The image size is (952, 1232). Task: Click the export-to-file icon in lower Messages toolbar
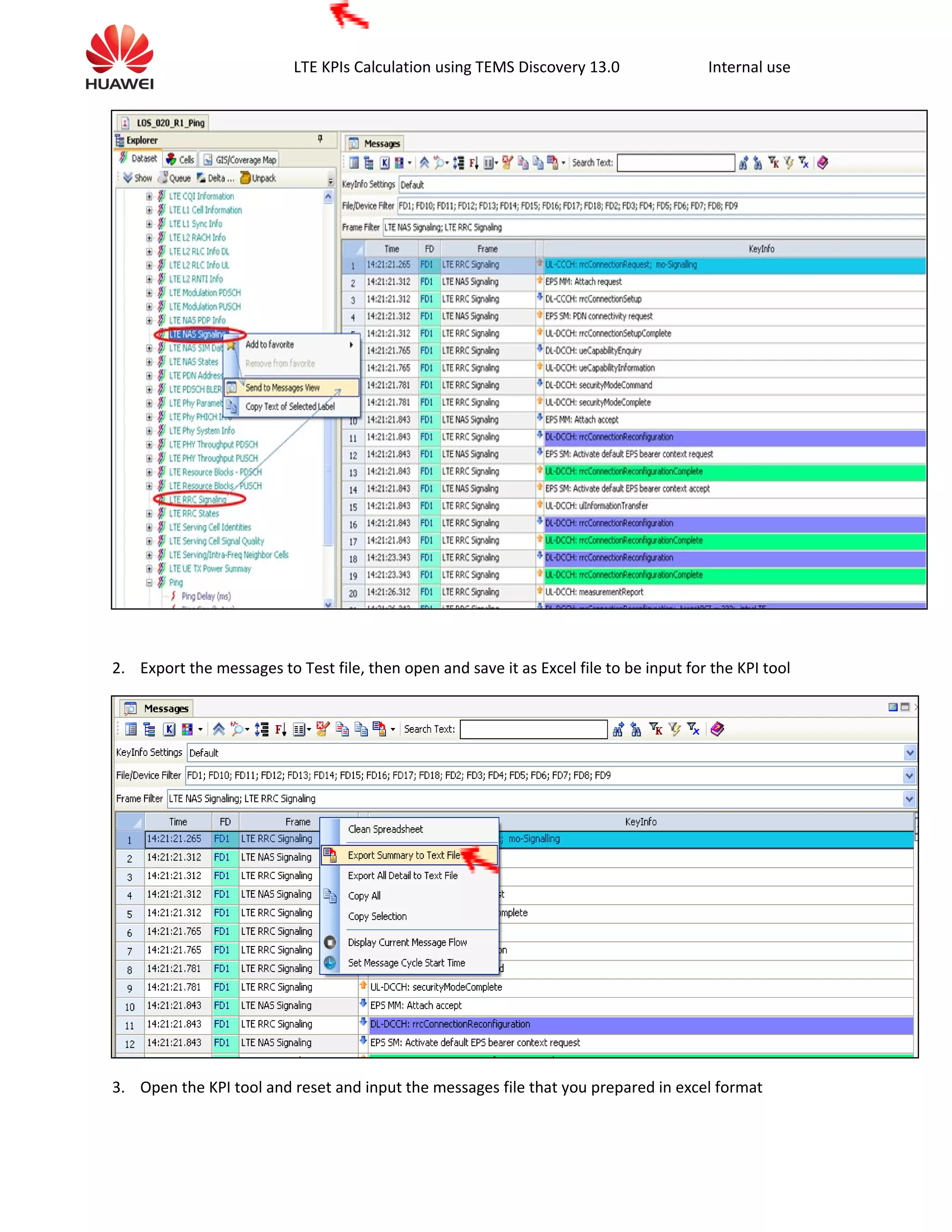pos(379,729)
